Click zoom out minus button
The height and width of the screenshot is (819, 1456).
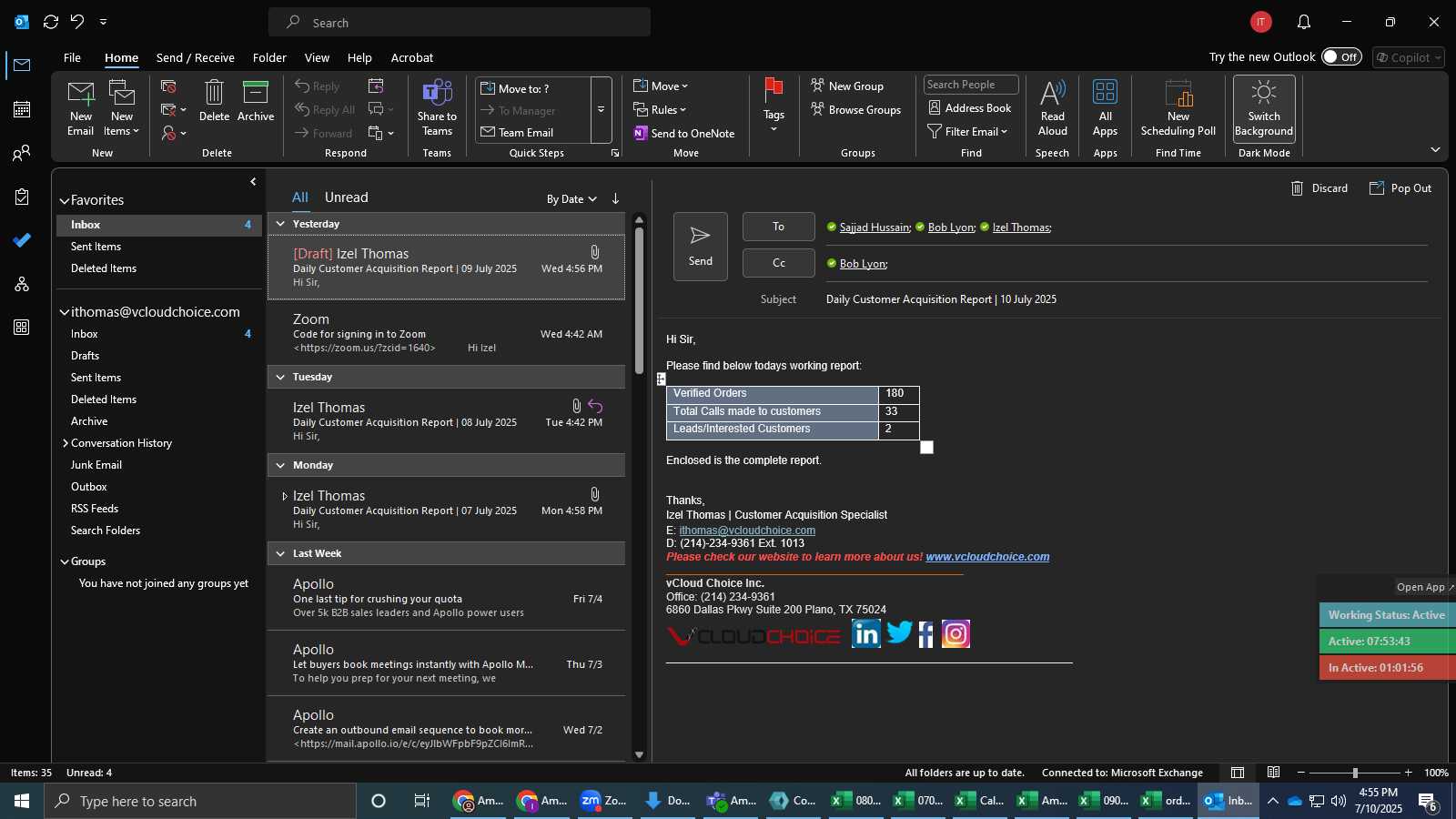click(x=1301, y=773)
